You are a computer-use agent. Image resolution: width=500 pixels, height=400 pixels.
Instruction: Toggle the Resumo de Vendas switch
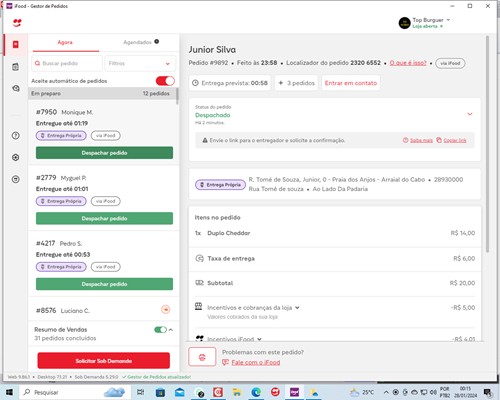(160, 330)
